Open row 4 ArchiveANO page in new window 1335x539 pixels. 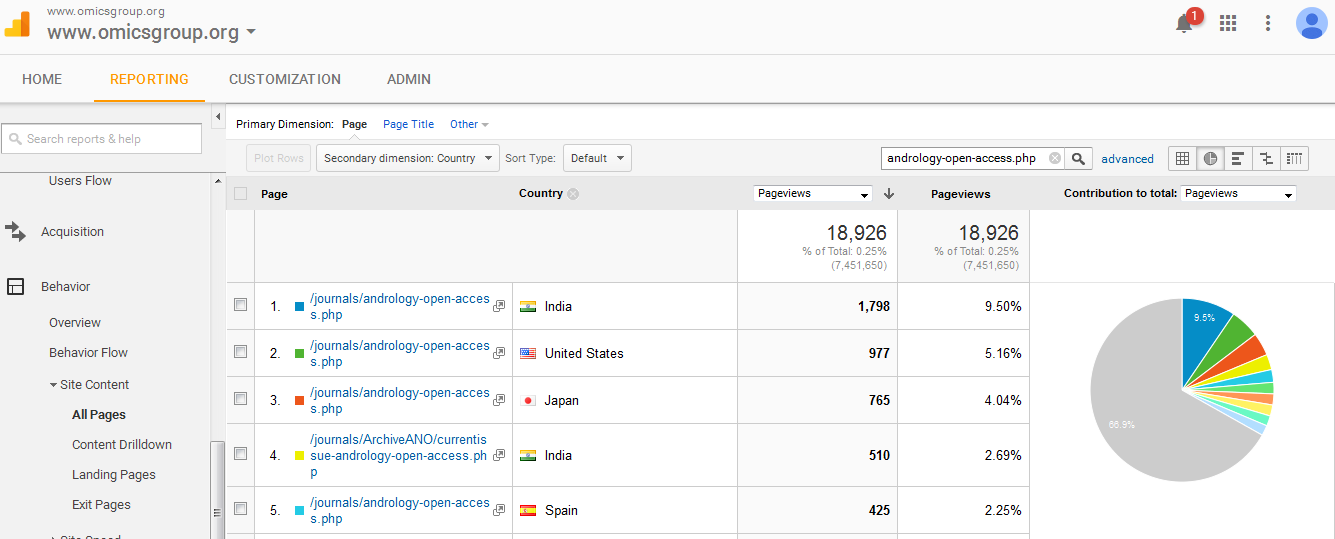[x=499, y=456]
